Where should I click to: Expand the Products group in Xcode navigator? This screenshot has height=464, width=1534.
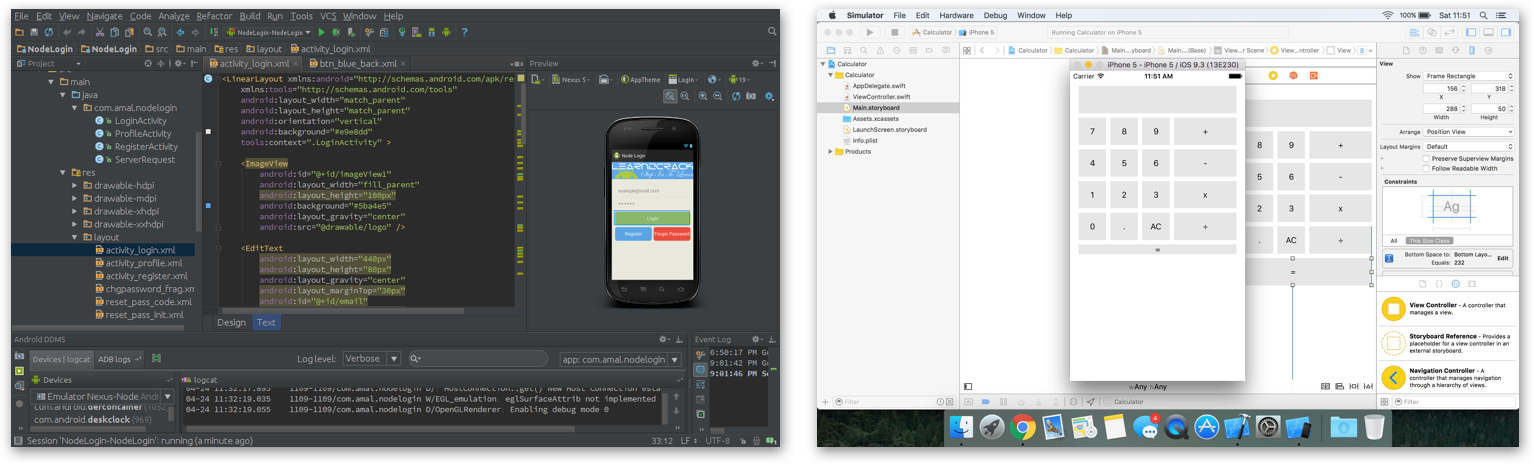(x=830, y=152)
